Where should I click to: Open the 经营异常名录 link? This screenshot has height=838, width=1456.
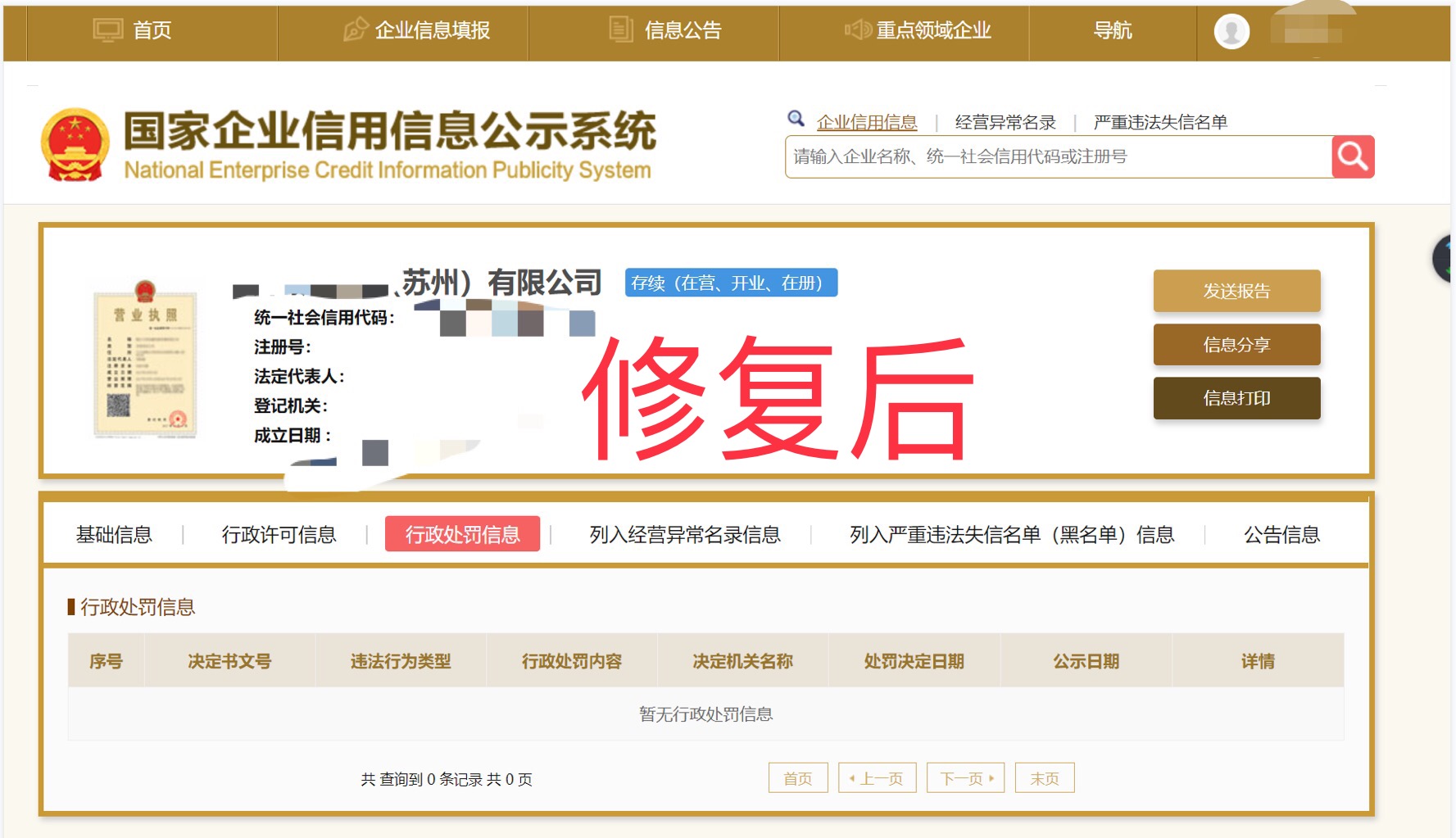click(1004, 121)
